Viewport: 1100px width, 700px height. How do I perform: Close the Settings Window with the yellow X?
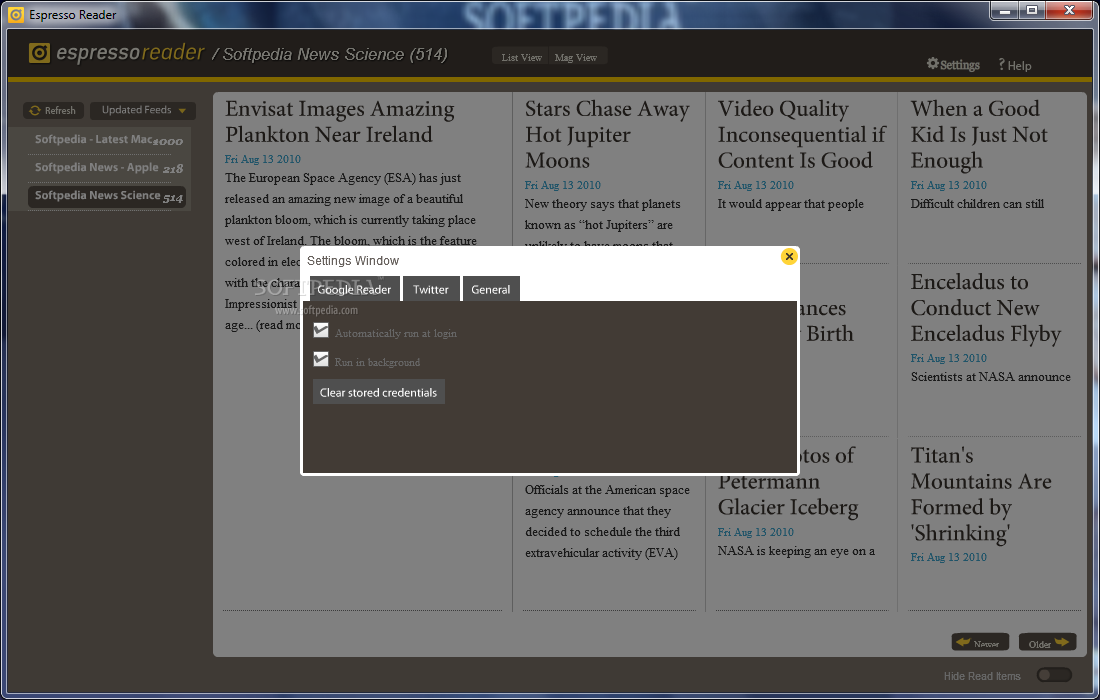789,257
